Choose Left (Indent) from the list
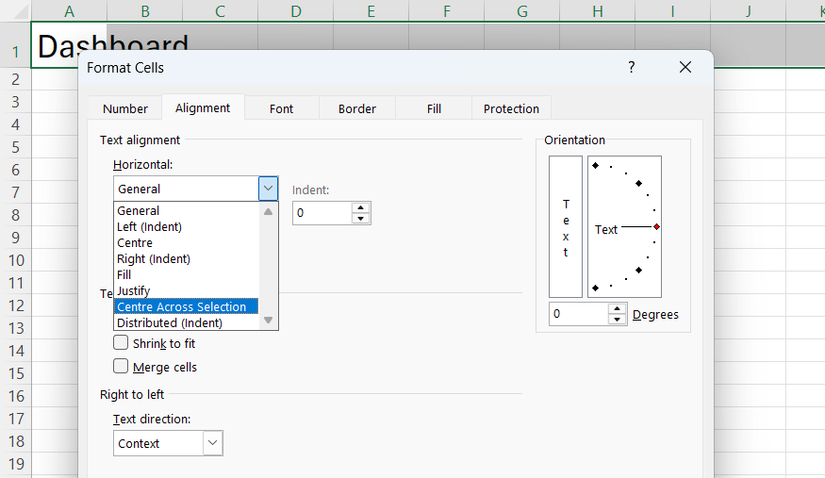825x478 pixels. tap(149, 227)
